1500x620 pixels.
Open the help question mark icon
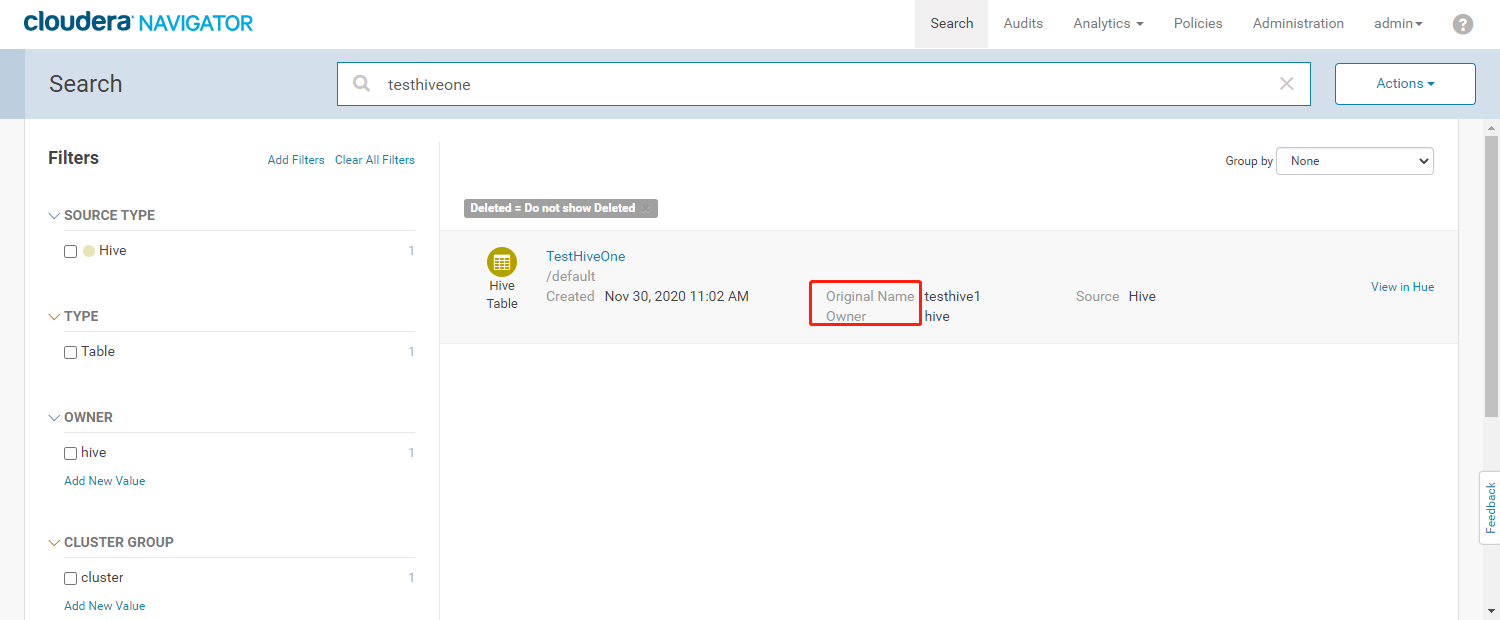(1462, 24)
